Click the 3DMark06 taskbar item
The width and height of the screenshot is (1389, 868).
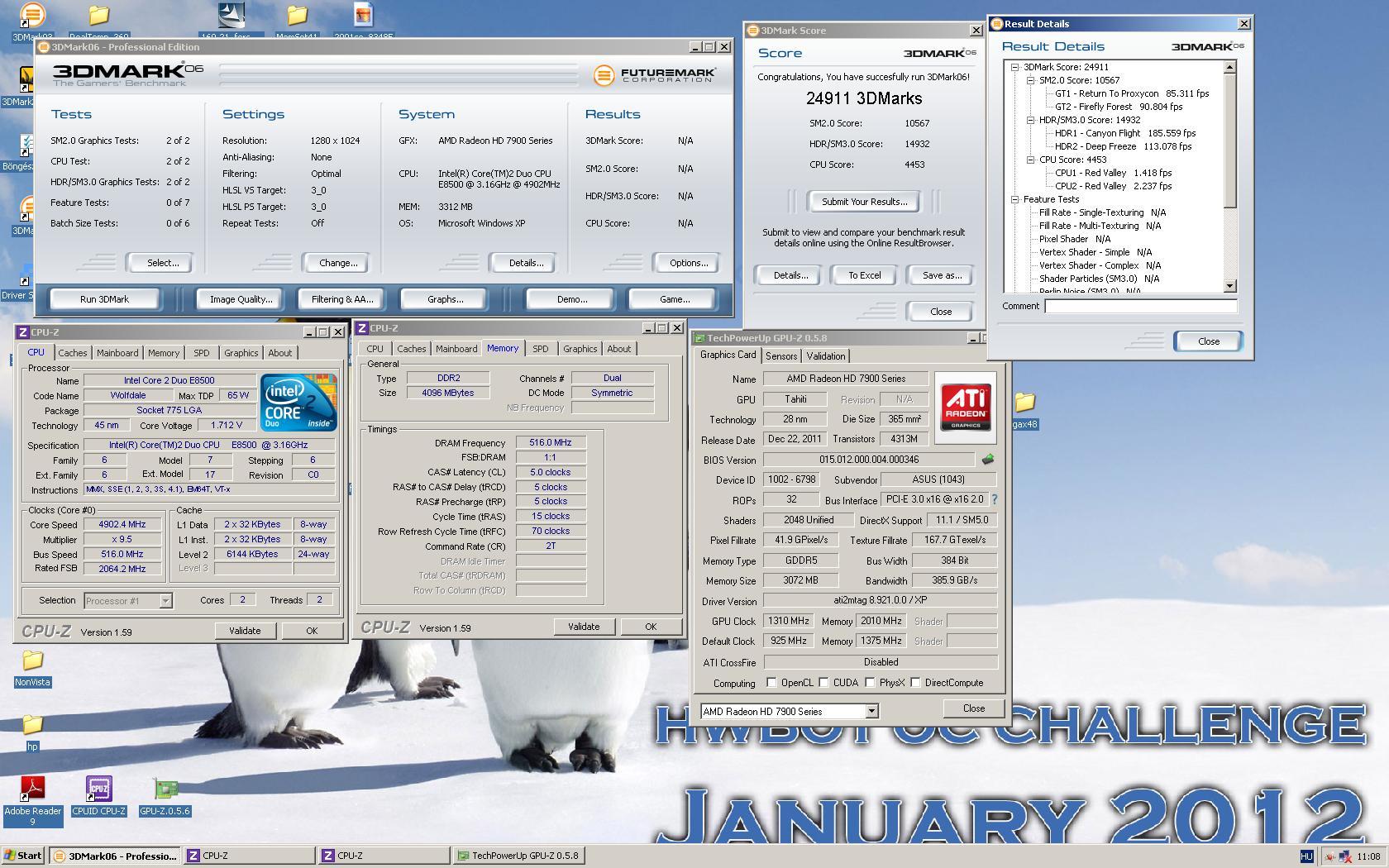(x=115, y=856)
